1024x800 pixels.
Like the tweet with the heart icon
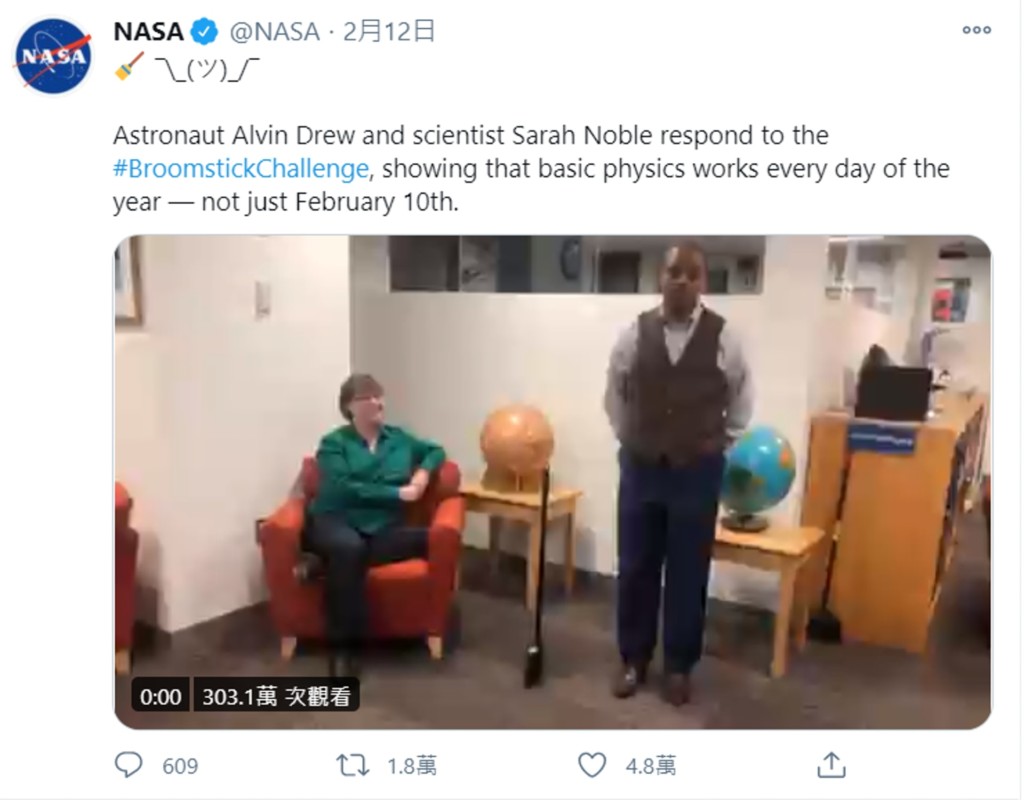(592, 765)
